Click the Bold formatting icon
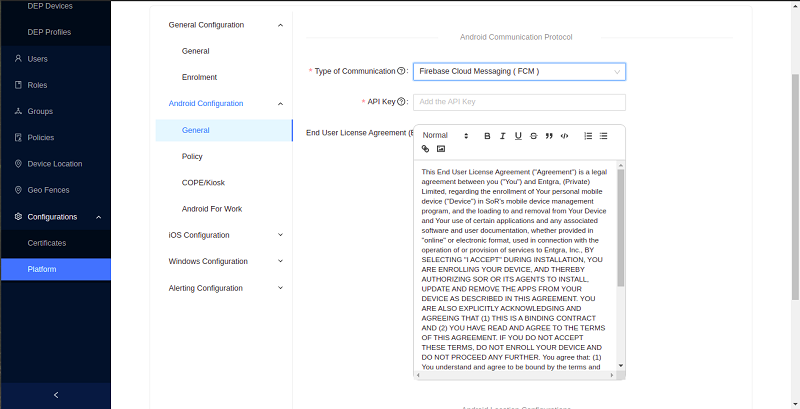The height and width of the screenshot is (409, 800). [487, 136]
